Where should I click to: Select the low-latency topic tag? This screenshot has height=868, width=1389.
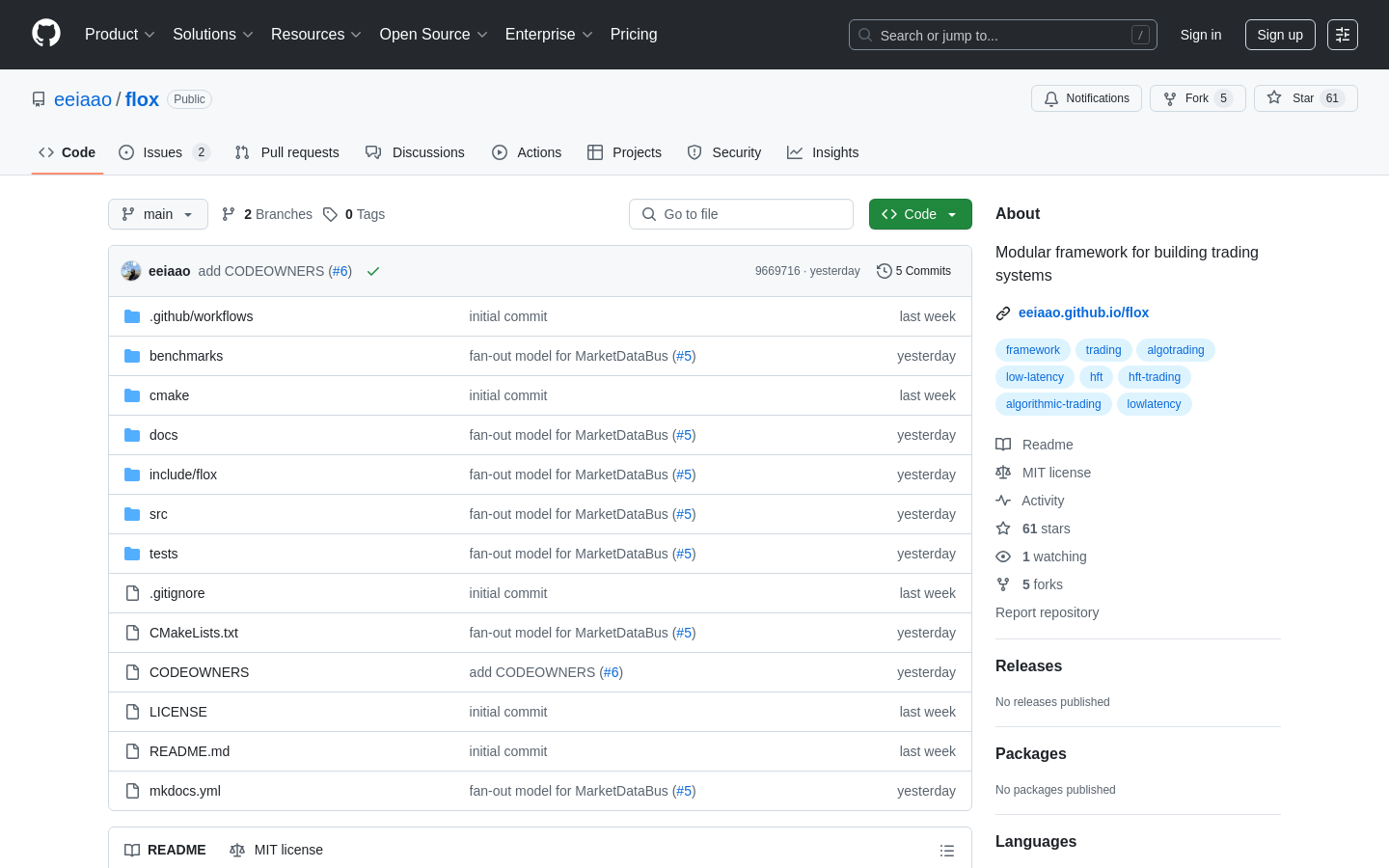click(1034, 377)
